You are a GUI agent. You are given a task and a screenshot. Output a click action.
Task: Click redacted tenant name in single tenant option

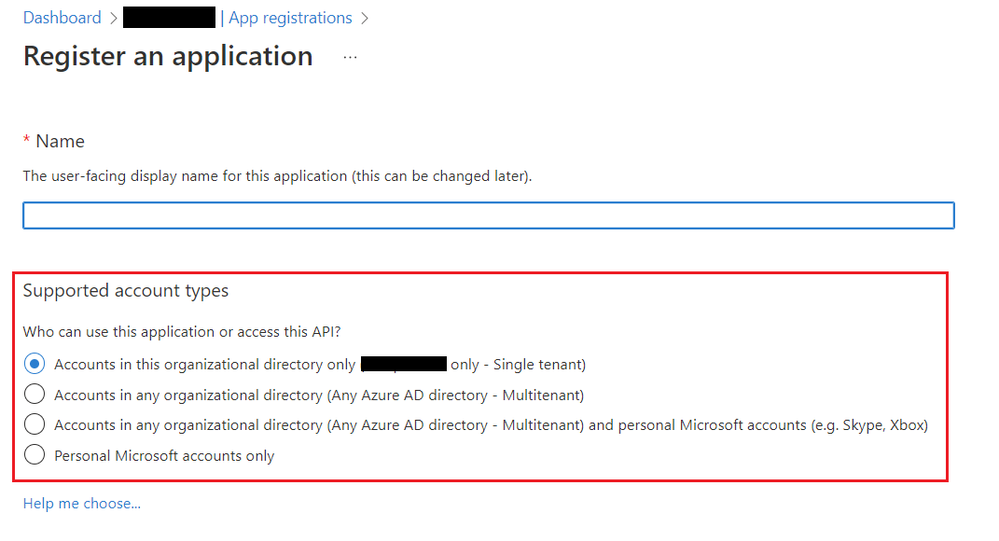click(x=403, y=364)
